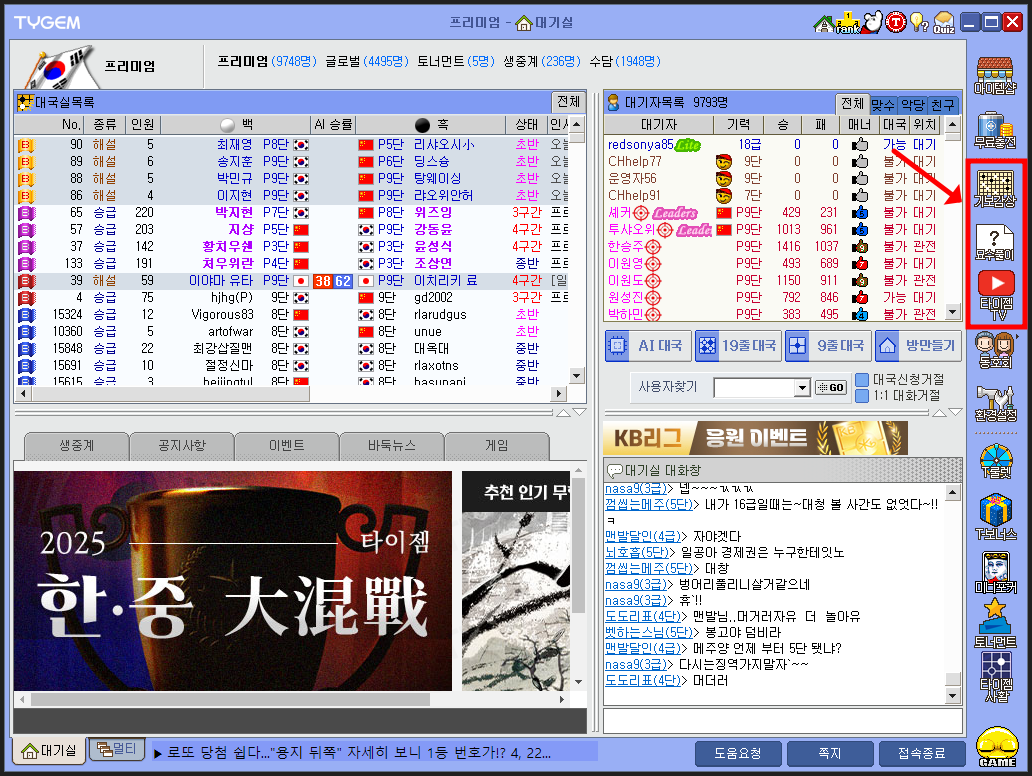
Task: Open 타이젬TV video icon
Action: coord(996,294)
